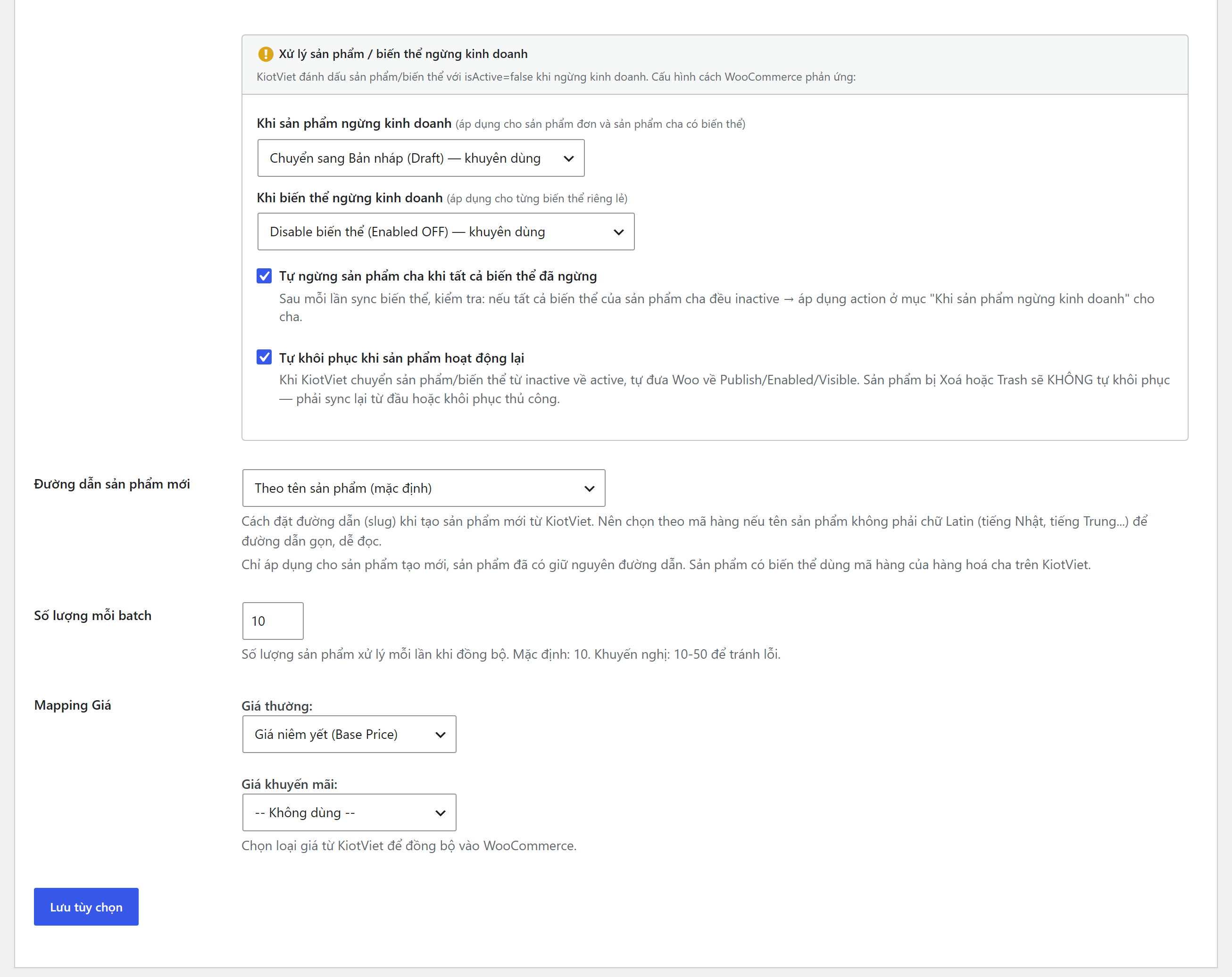Open the Giá khuyến mãi dropdown
This screenshot has width=1232, height=977.
coord(349,813)
